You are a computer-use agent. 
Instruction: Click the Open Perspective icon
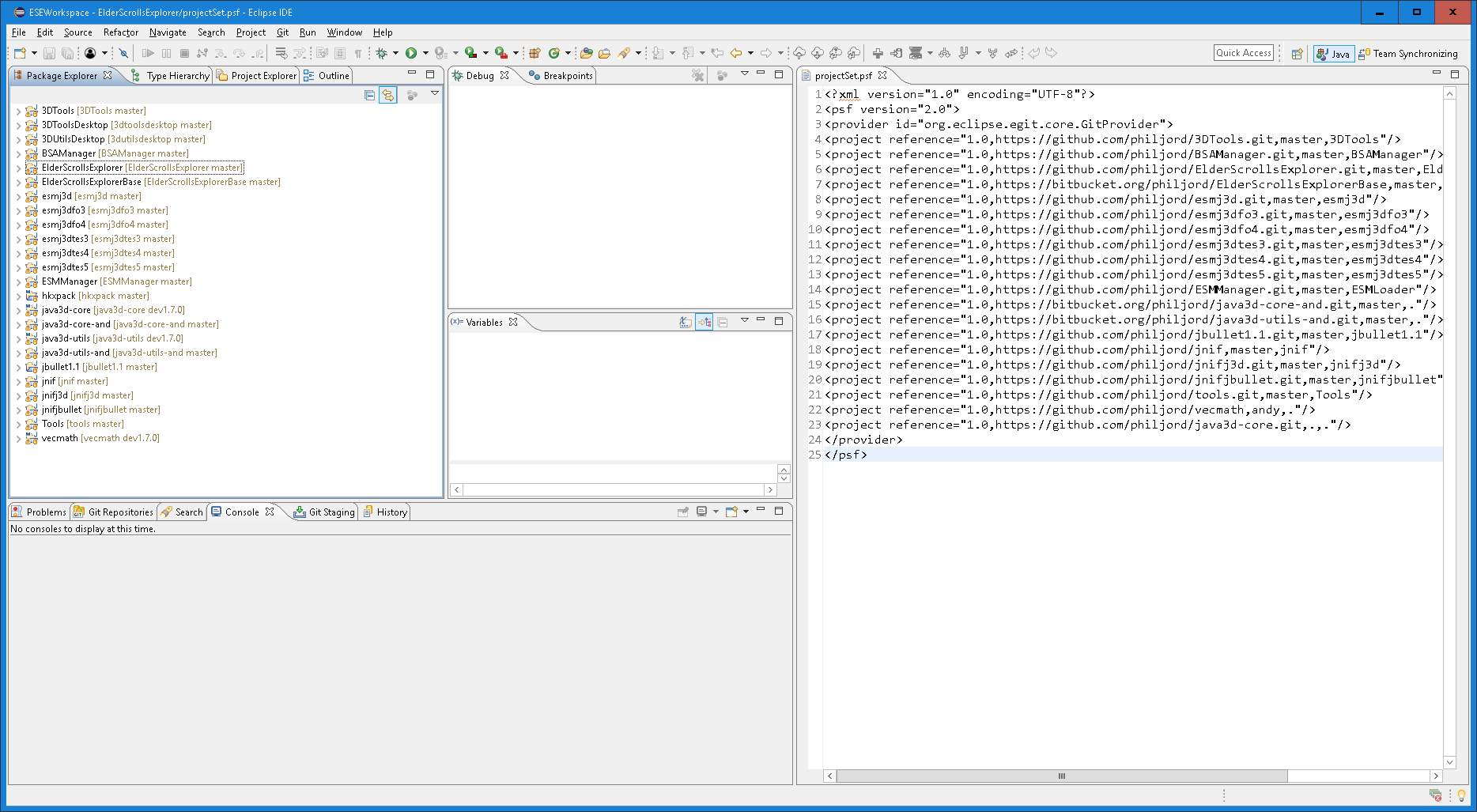pos(1298,54)
